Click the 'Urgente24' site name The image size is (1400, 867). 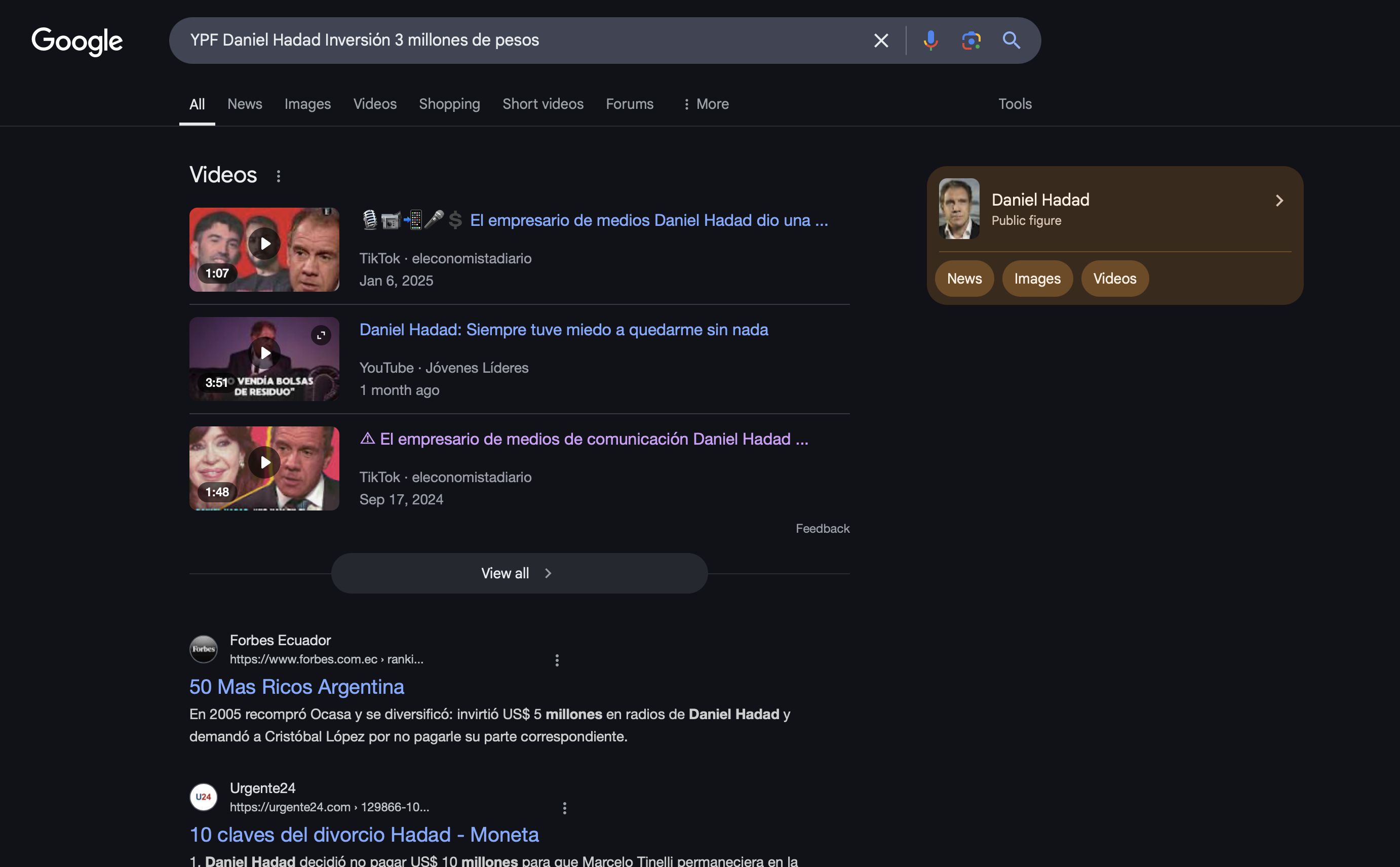(262, 788)
